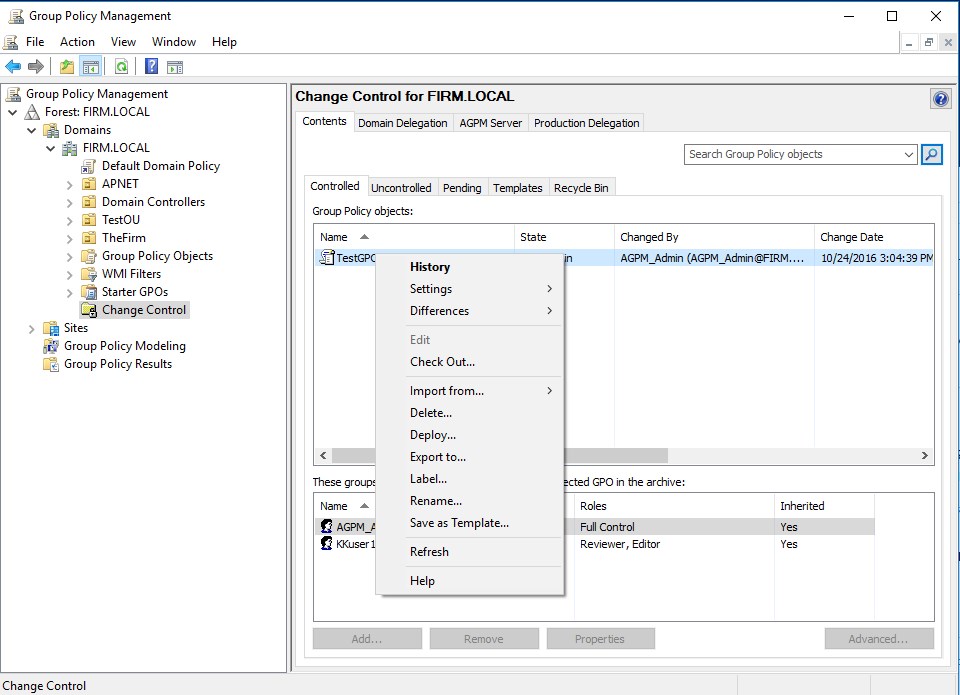The height and width of the screenshot is (695, 960).
Task: Click the Default Domain Policy icon
Action: pos(89,166)
